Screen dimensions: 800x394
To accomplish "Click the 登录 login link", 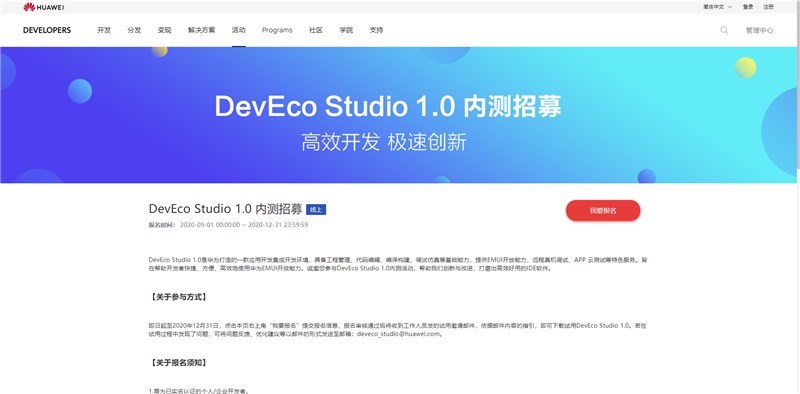I will (748, 7).
